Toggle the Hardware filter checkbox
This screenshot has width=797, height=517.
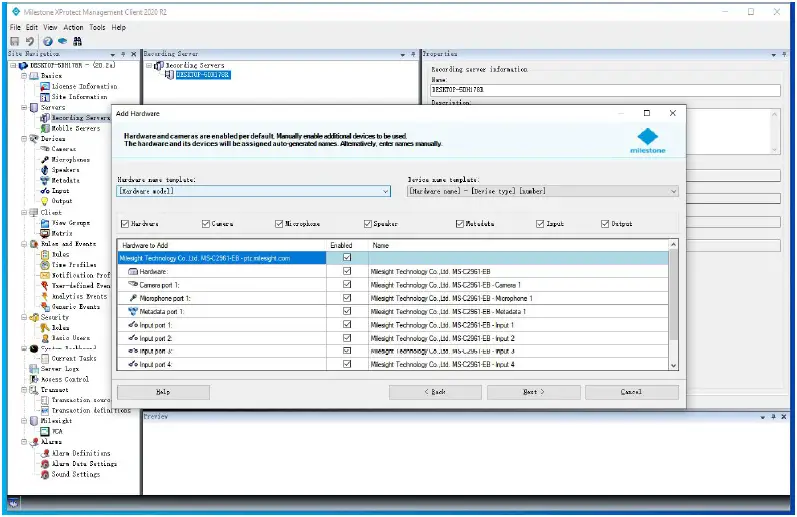tap(125, 224)
